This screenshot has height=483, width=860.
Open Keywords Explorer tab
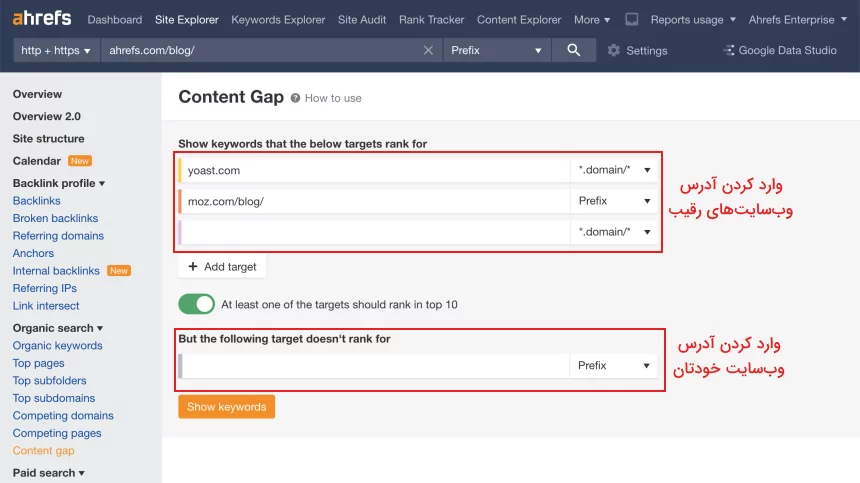pyautogui.click(x=278, y=19)
